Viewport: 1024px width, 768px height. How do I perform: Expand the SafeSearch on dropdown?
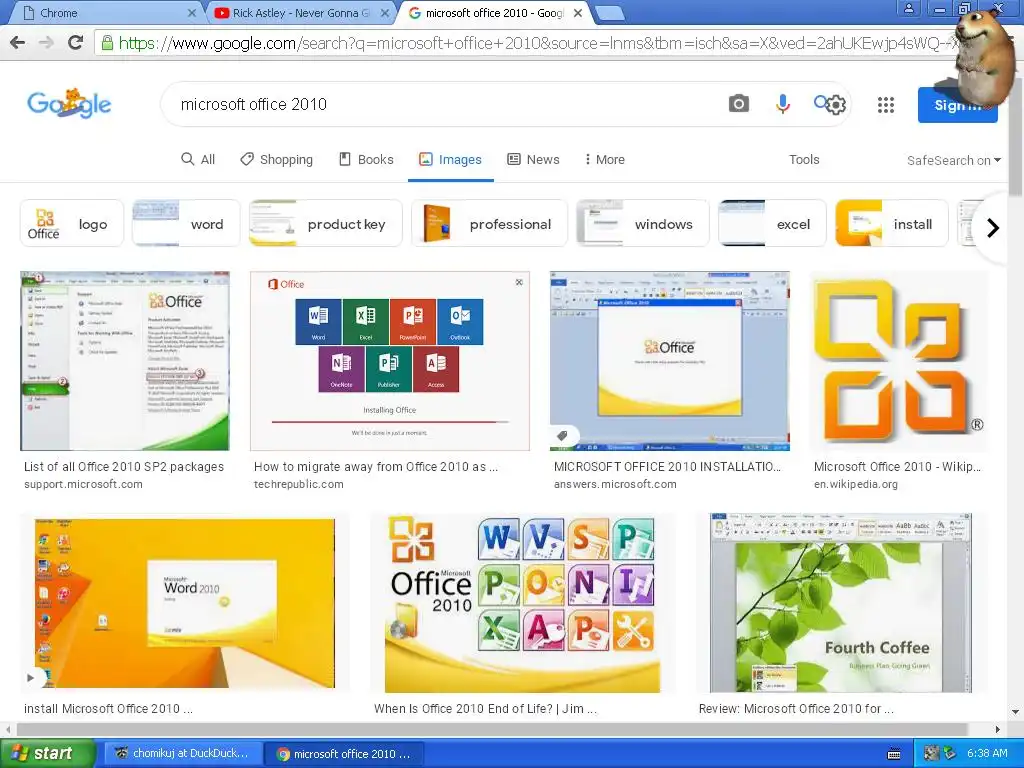(x=953, y=161)
